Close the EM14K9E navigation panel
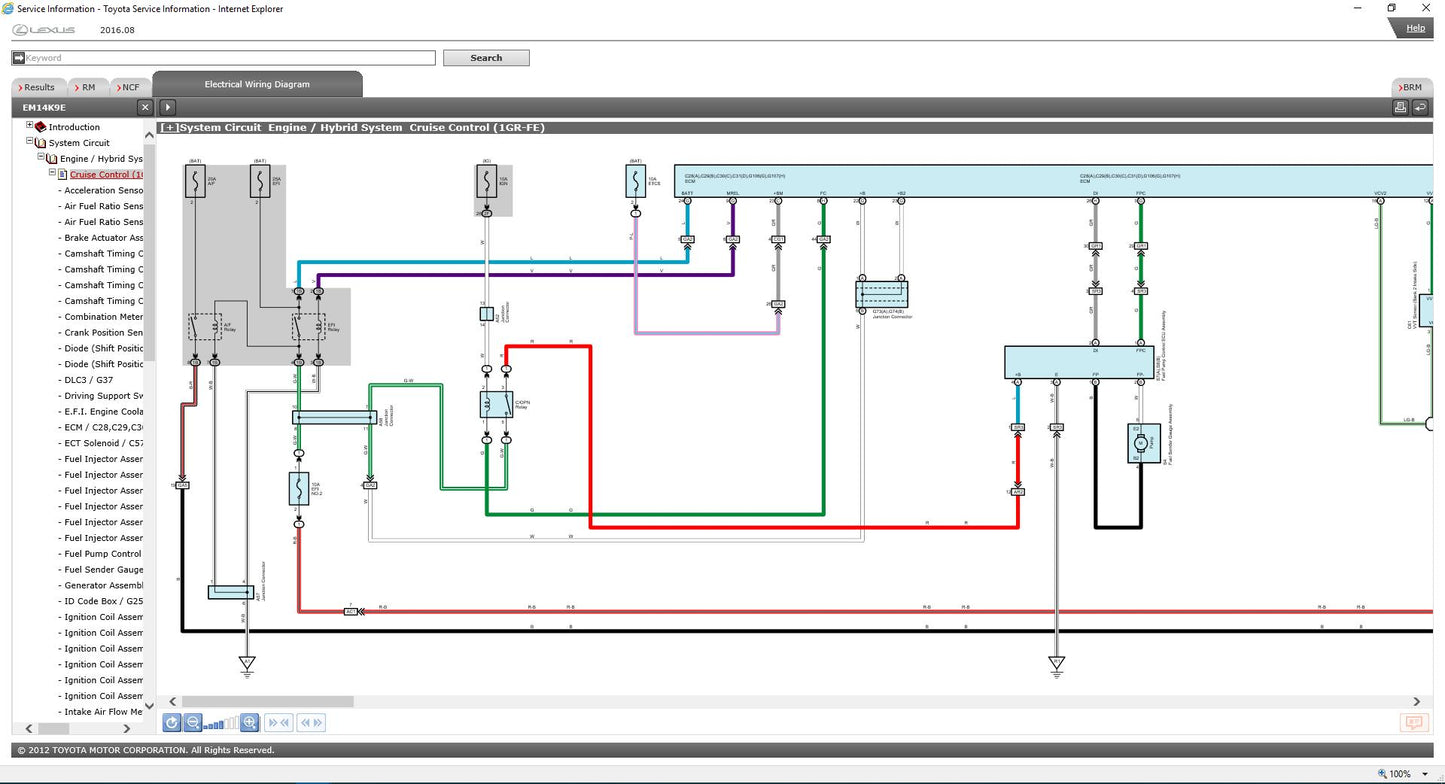 145,107
